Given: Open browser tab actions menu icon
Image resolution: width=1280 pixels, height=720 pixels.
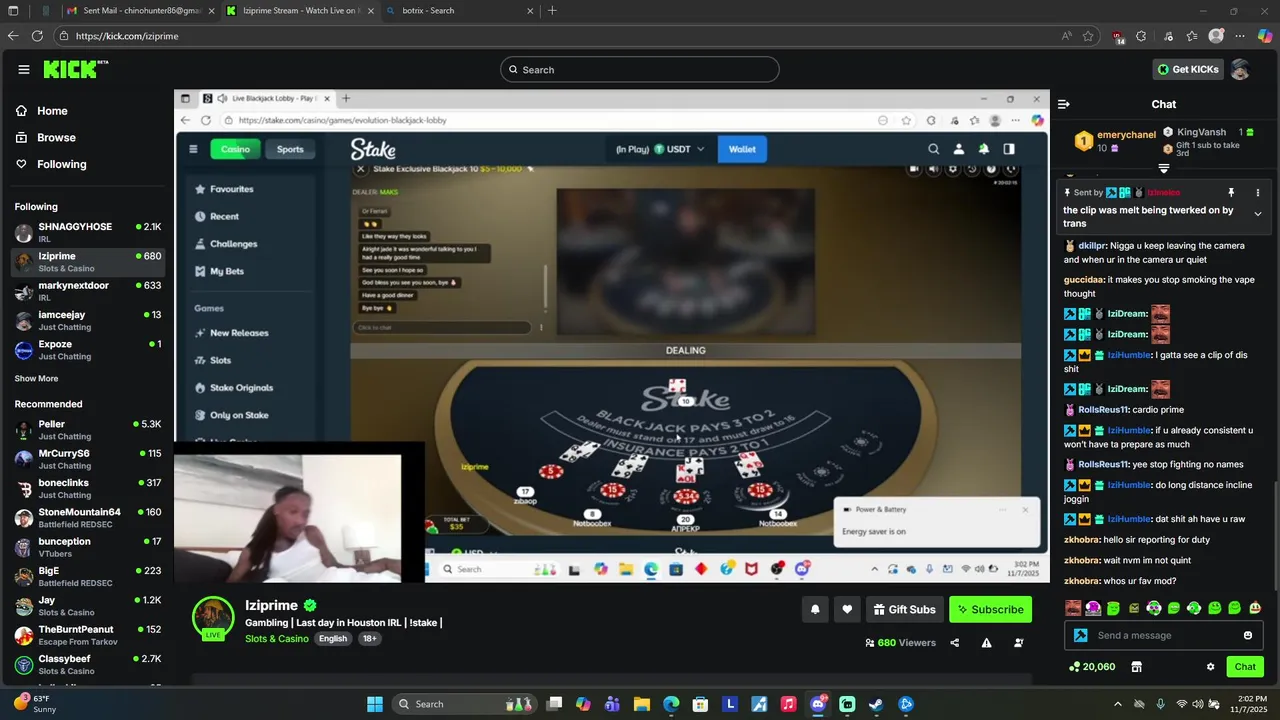Looking at the screenshot, I should 12,11.
